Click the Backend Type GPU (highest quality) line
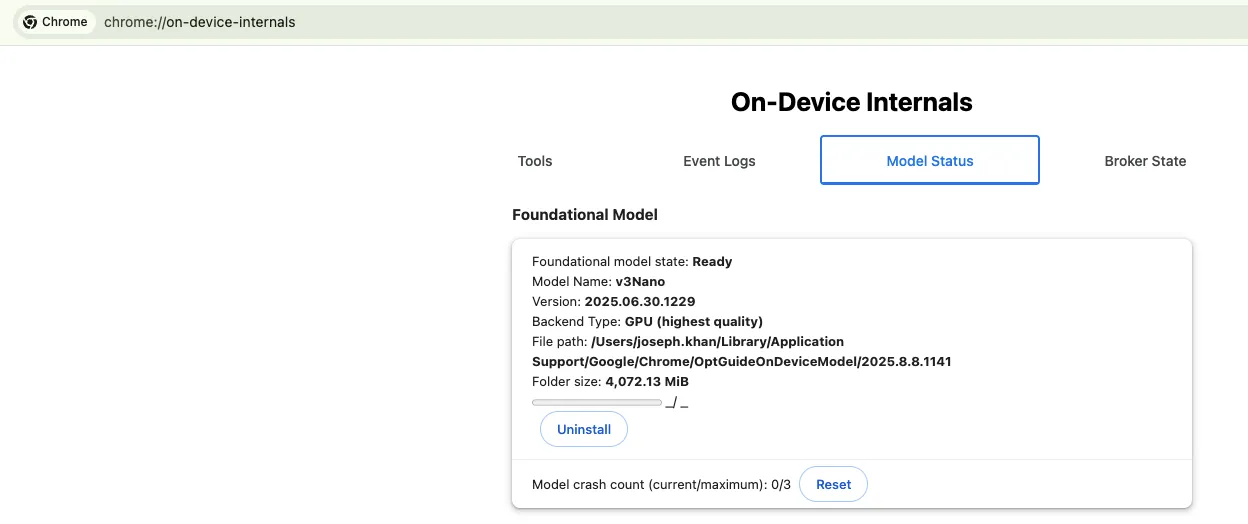Image resolution: width=1248 pixels, height=524 pixels. coord(647,321)
